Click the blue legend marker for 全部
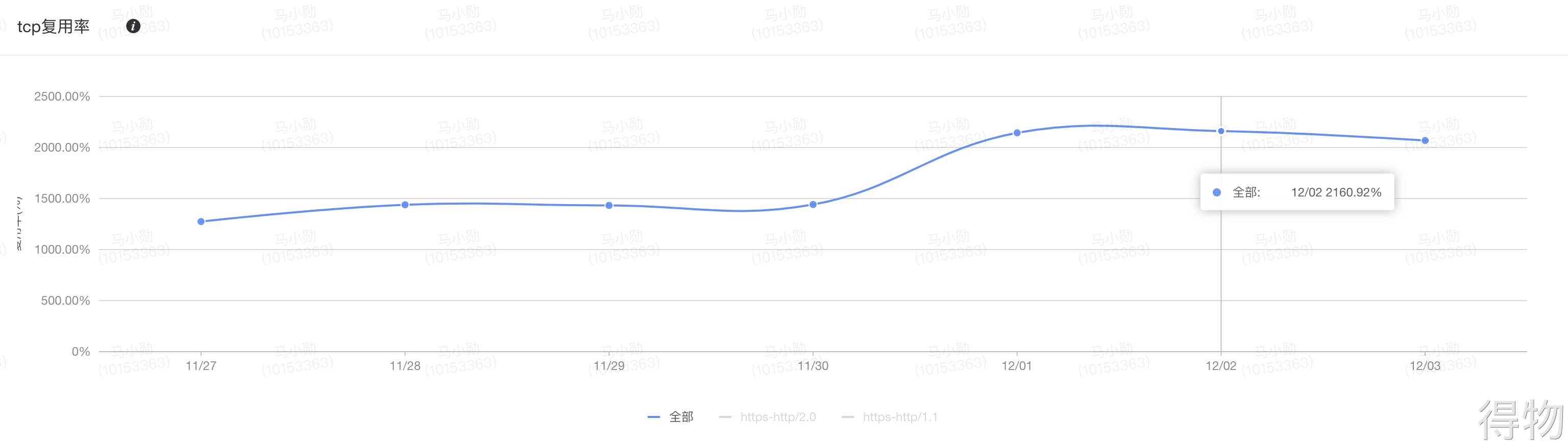 coord(654,417)
